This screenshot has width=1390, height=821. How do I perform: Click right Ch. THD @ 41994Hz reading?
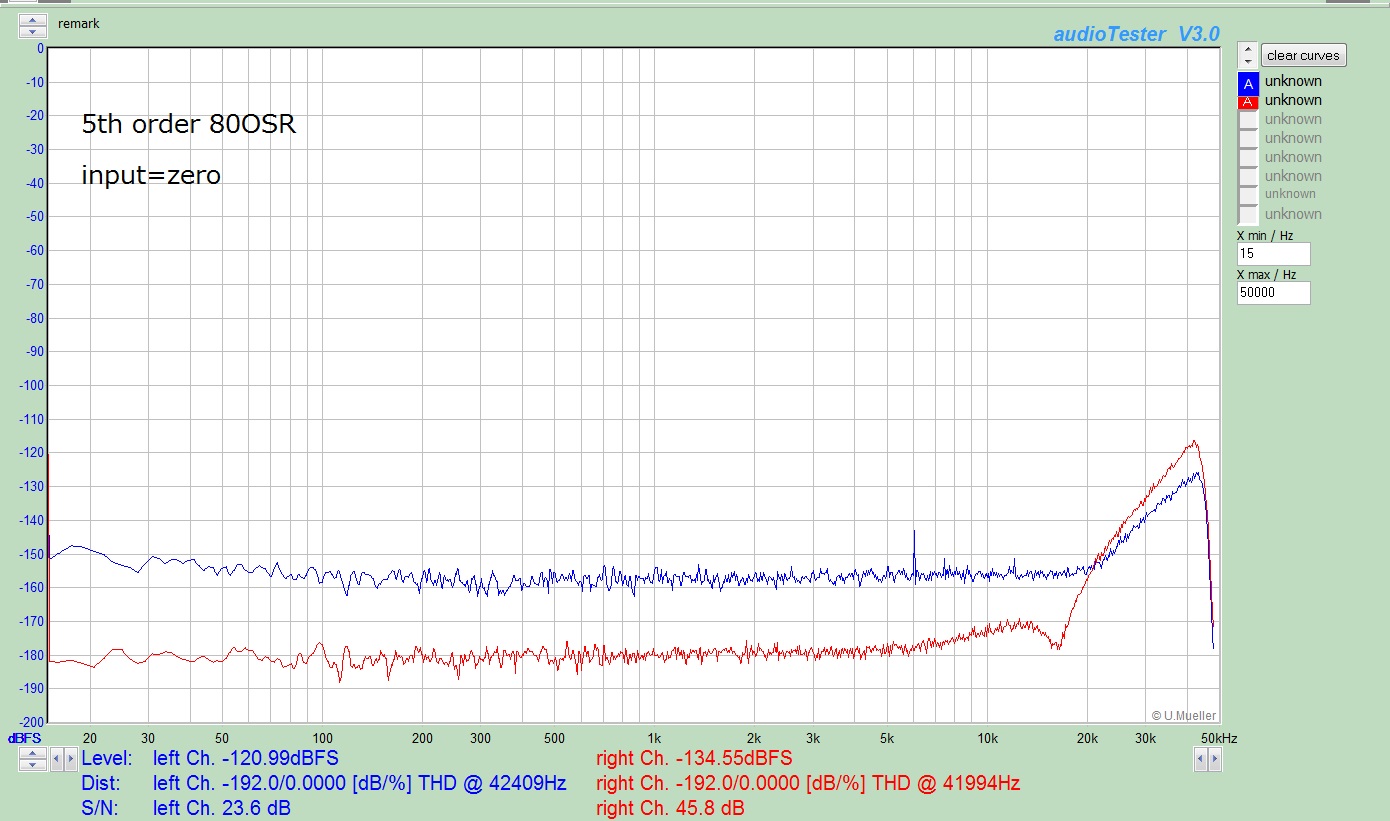pyautogui.click(x=808, y=783)
